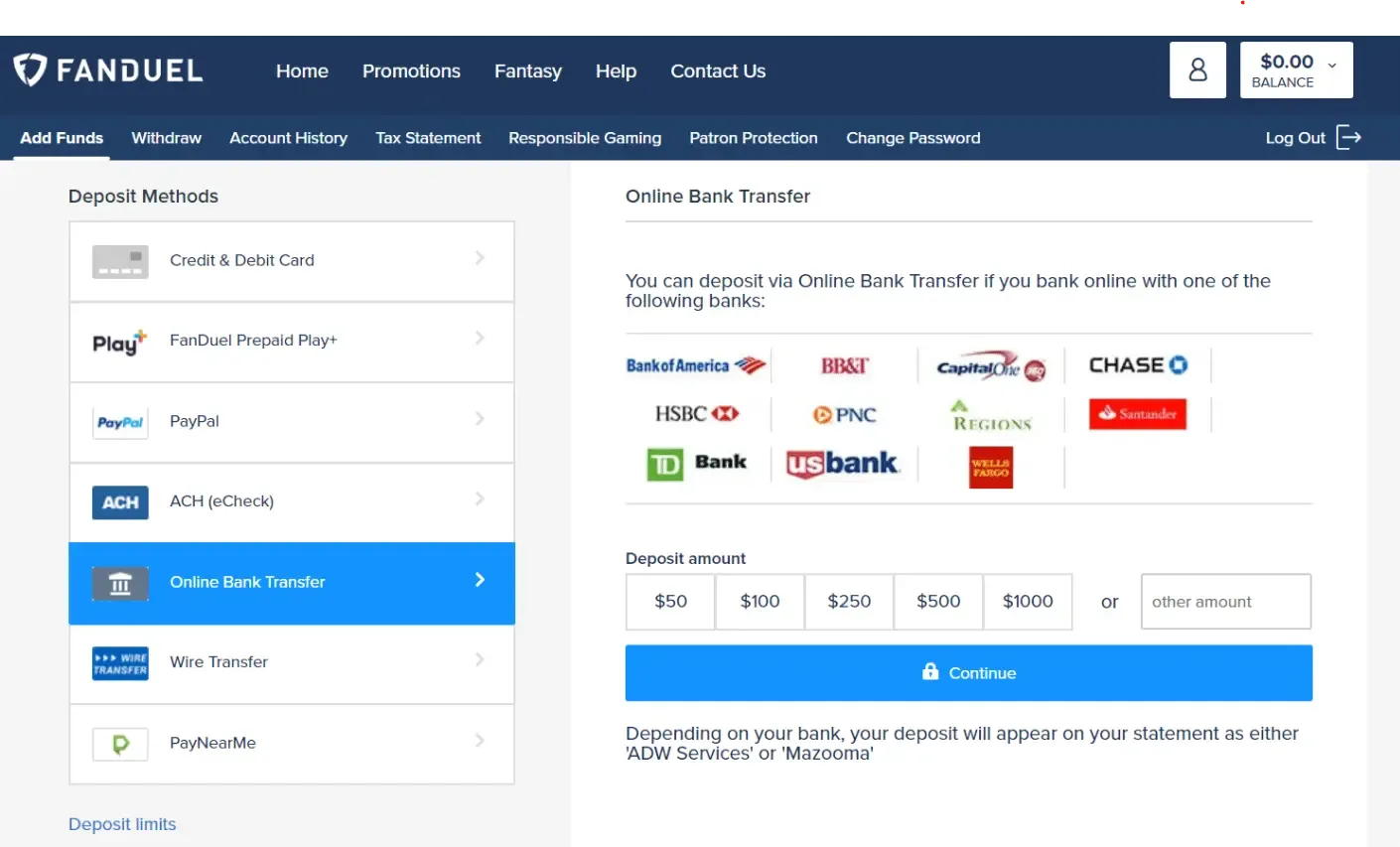The width and height of the screenshot is (1400, 847).
Task: Click the PayNearMe logo icon
Action: (120, 744)
